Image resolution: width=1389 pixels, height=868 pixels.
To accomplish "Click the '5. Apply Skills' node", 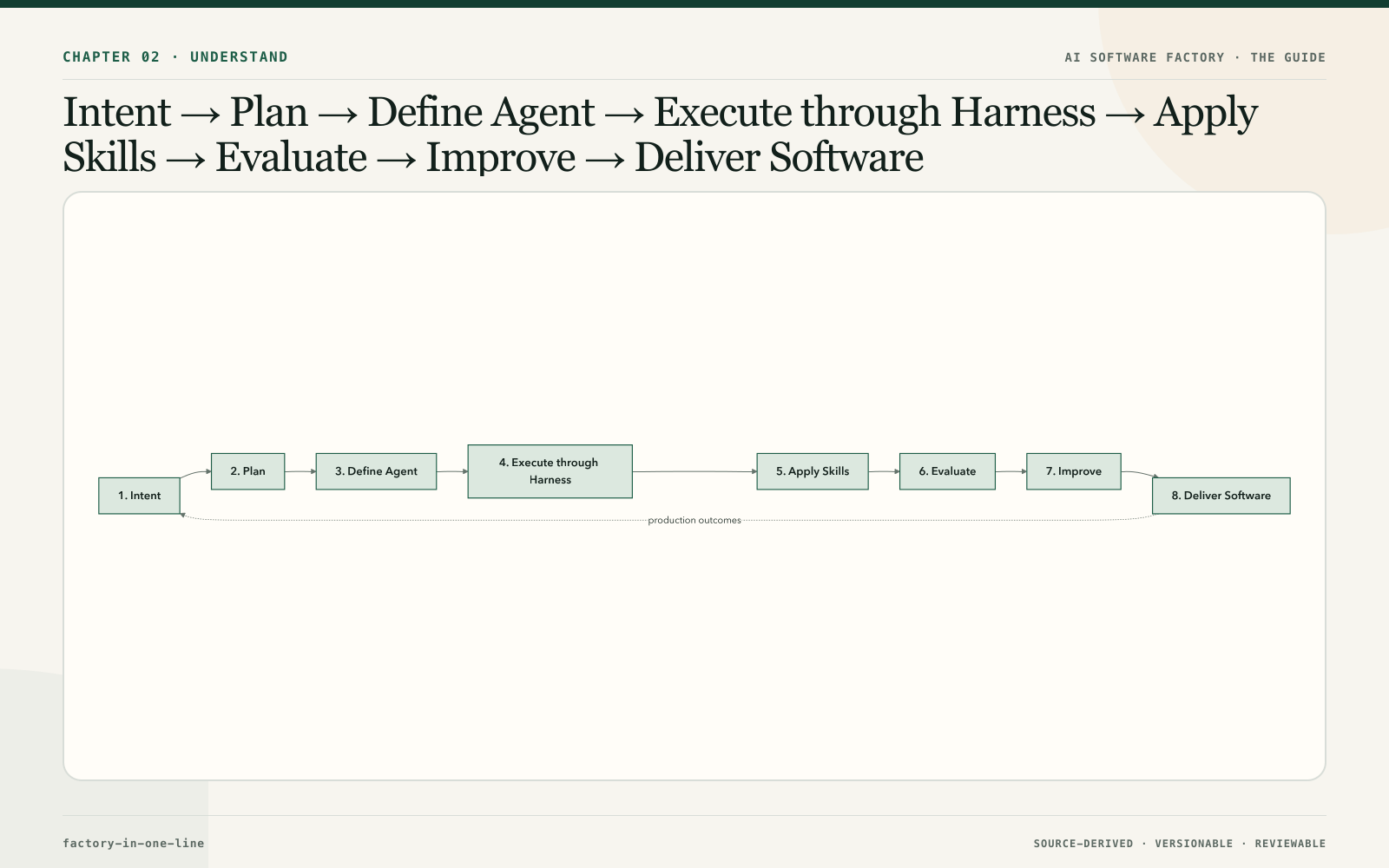I will (813, 471).
